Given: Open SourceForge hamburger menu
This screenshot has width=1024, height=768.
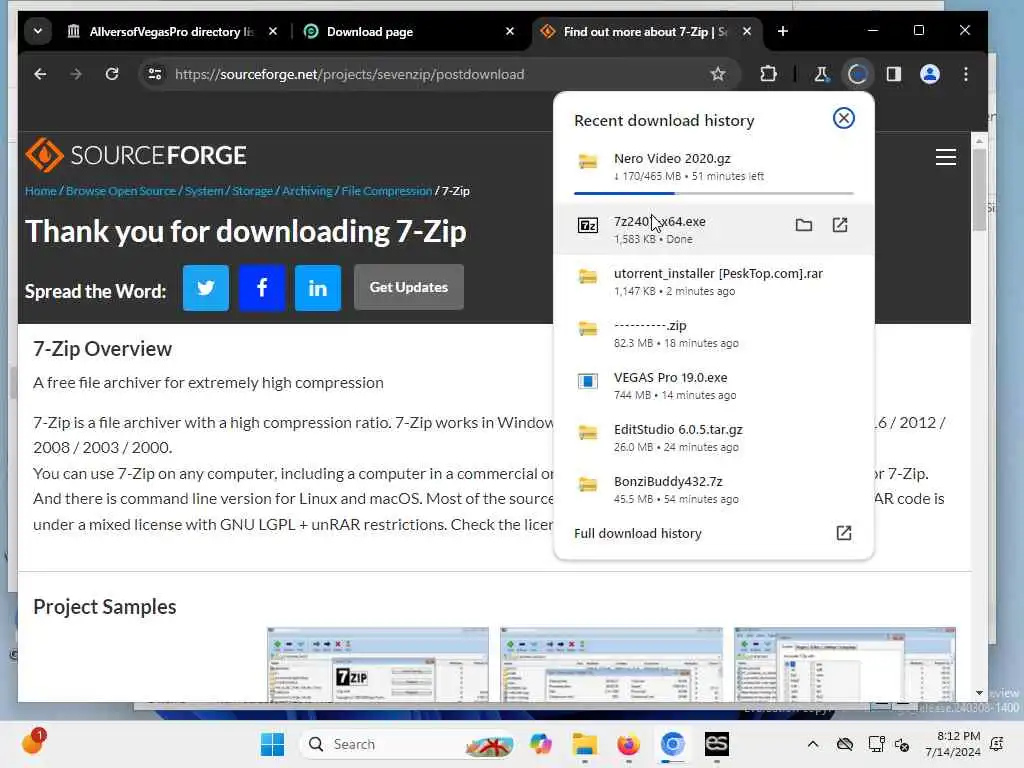Looking at the screenshot, I should point(945,157).
